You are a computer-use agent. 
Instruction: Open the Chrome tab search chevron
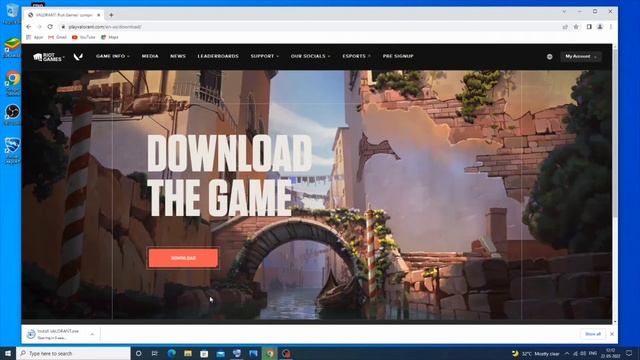(x=564, y=11)
